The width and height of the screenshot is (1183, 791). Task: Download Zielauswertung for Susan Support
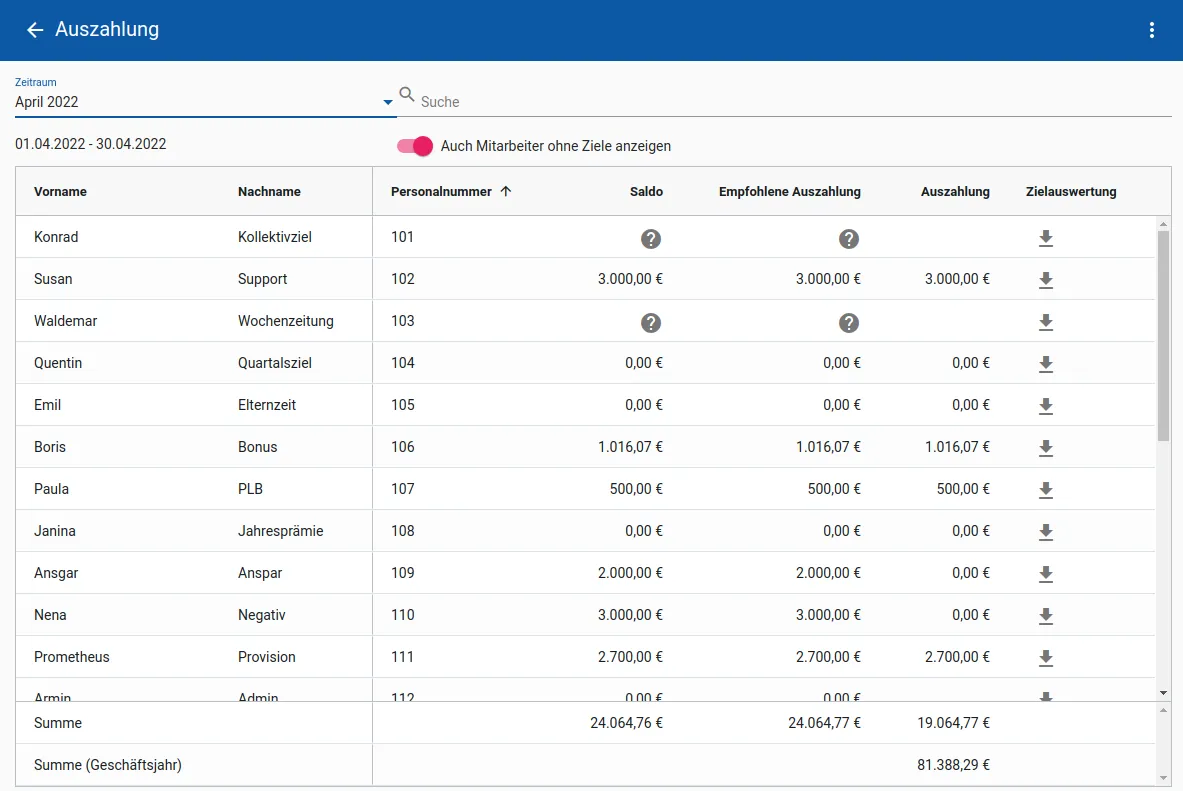click(x=1046, y=280)
